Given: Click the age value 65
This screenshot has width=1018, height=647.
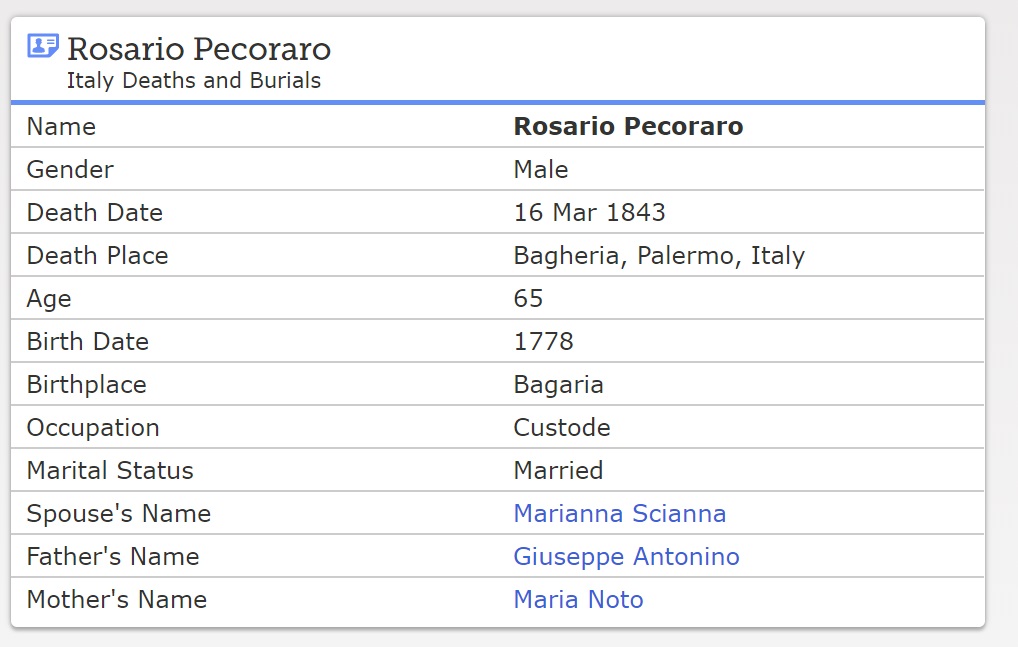Looking at the screenshot, I should coord(528,298).
